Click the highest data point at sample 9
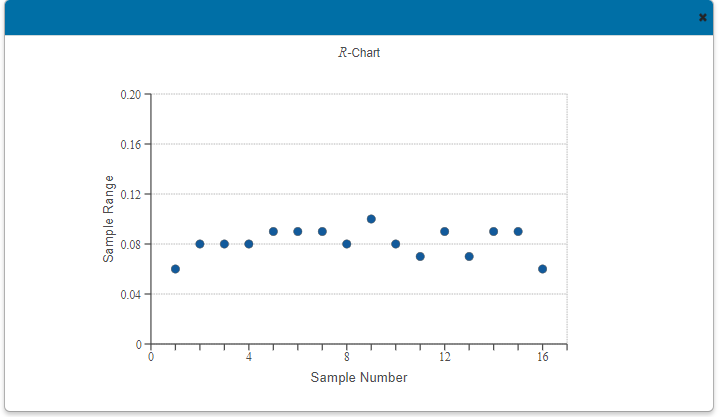The width and height of the screenshot is (720, 417). (371, 219)
